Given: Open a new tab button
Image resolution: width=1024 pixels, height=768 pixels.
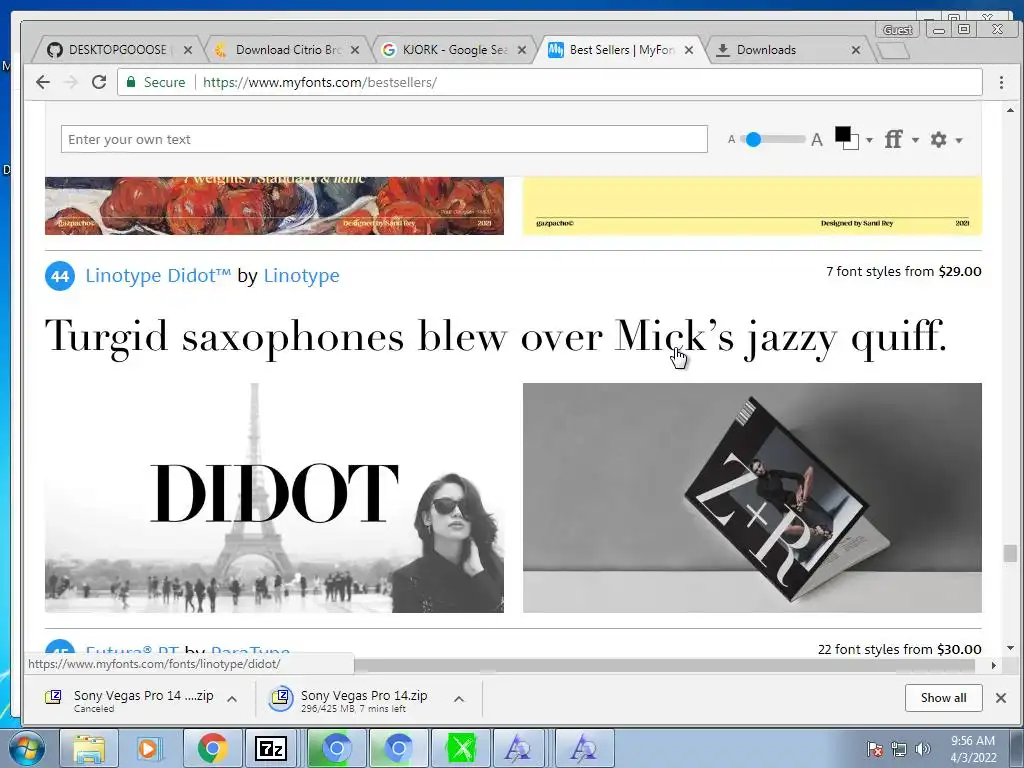Looking at the screenshot, I should click(x=893, y=51).
